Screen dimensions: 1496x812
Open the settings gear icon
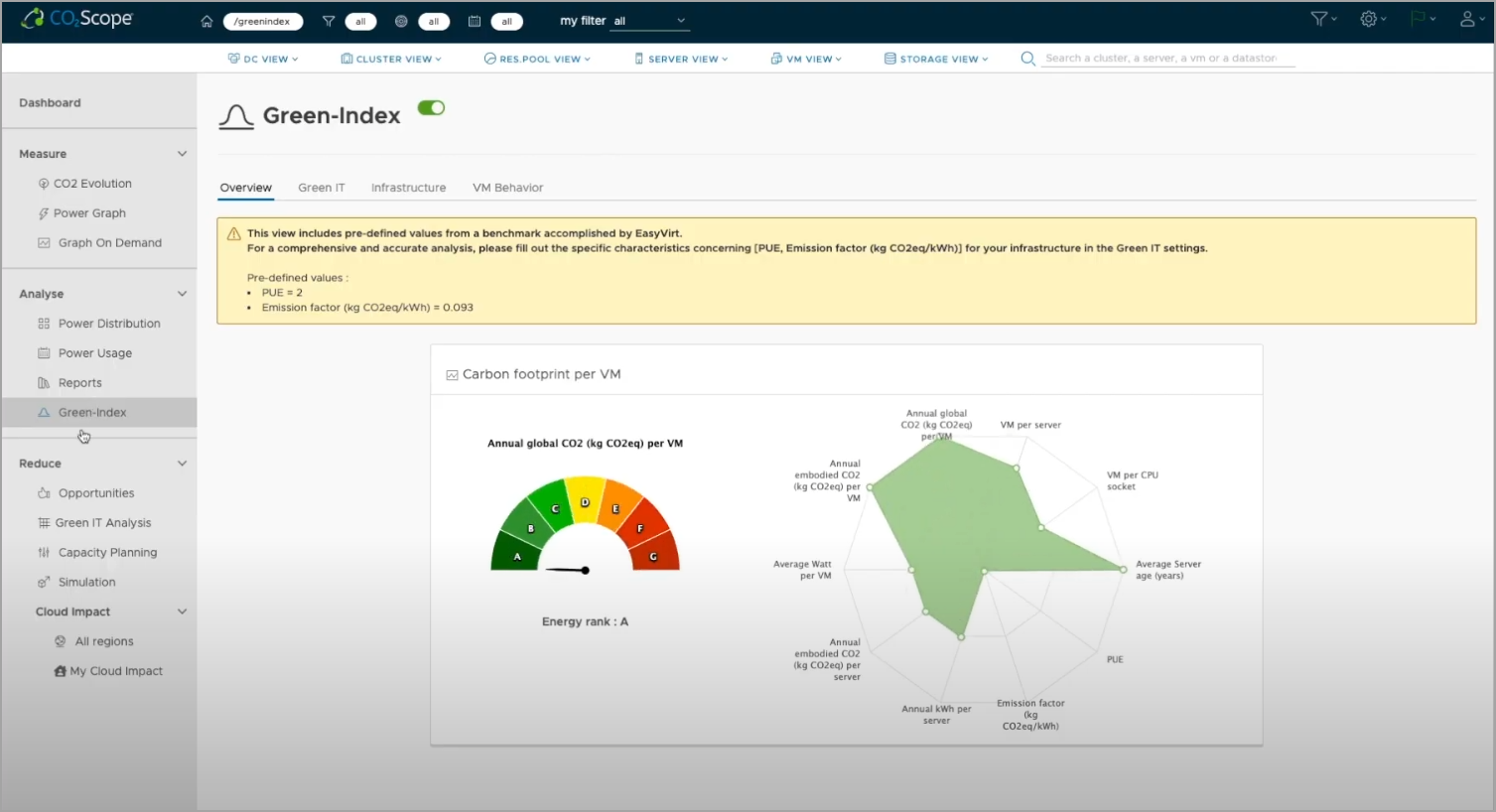(1369, 19)
